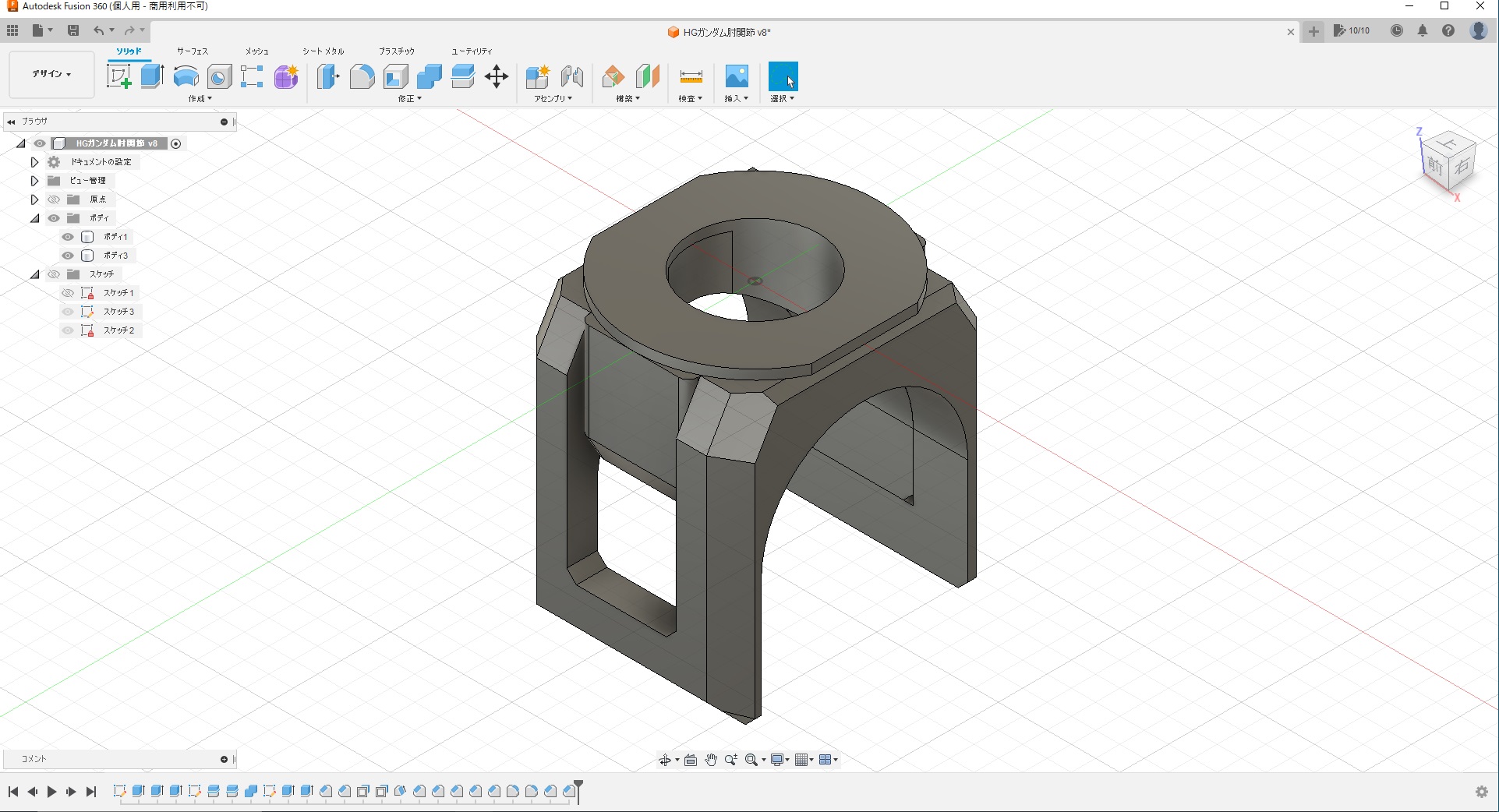Viewport: 1499px width, 812px height.
Task: Click the Combine bodies tool icon
Action: (429, 76)
